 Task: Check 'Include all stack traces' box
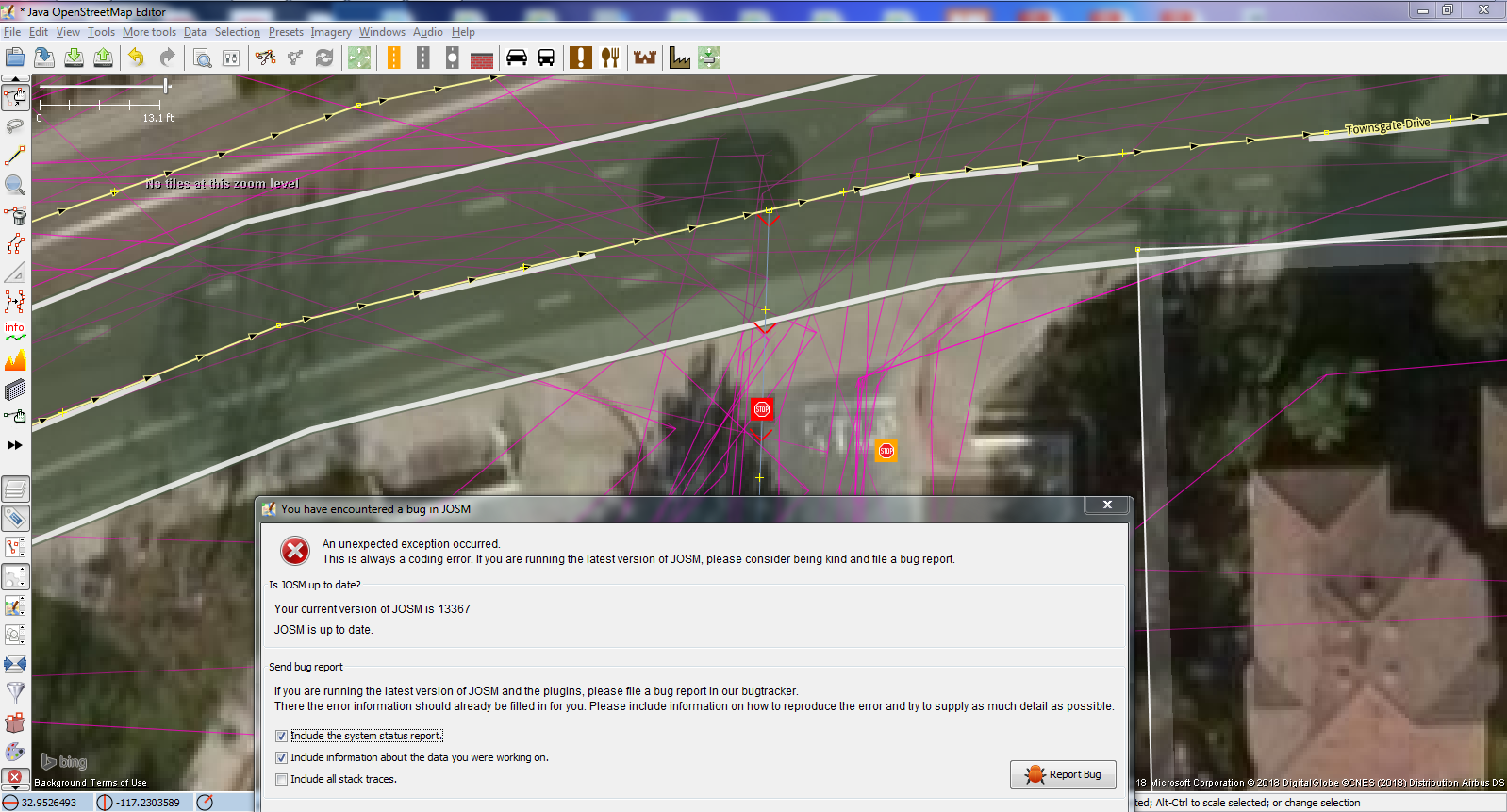pos(281,779)
